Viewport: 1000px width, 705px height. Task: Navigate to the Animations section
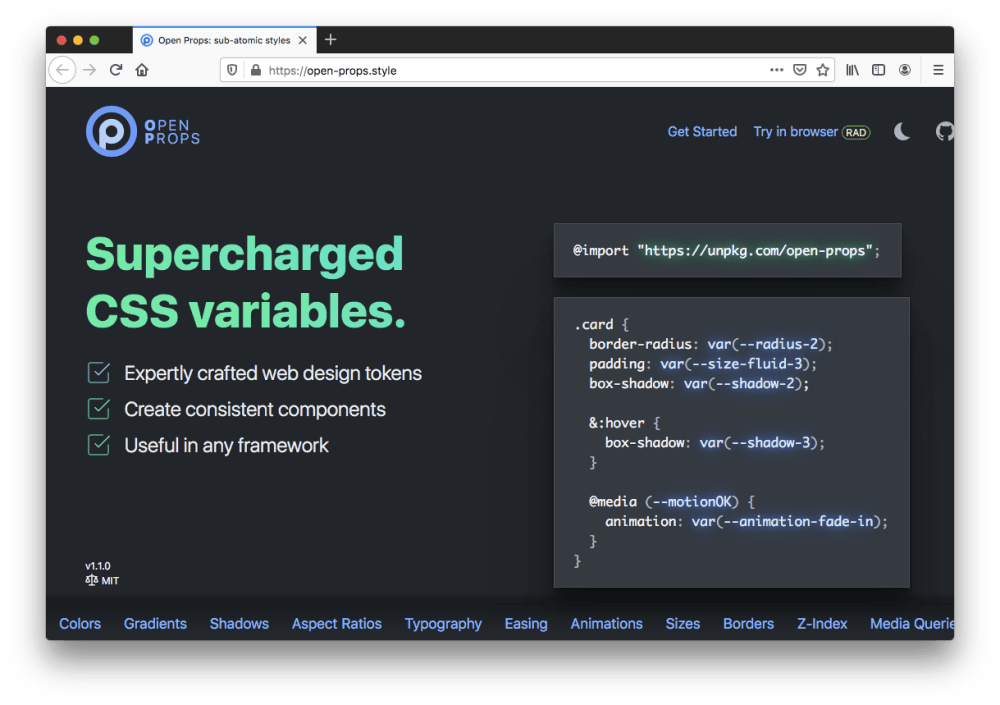click(x=607, y=623)
